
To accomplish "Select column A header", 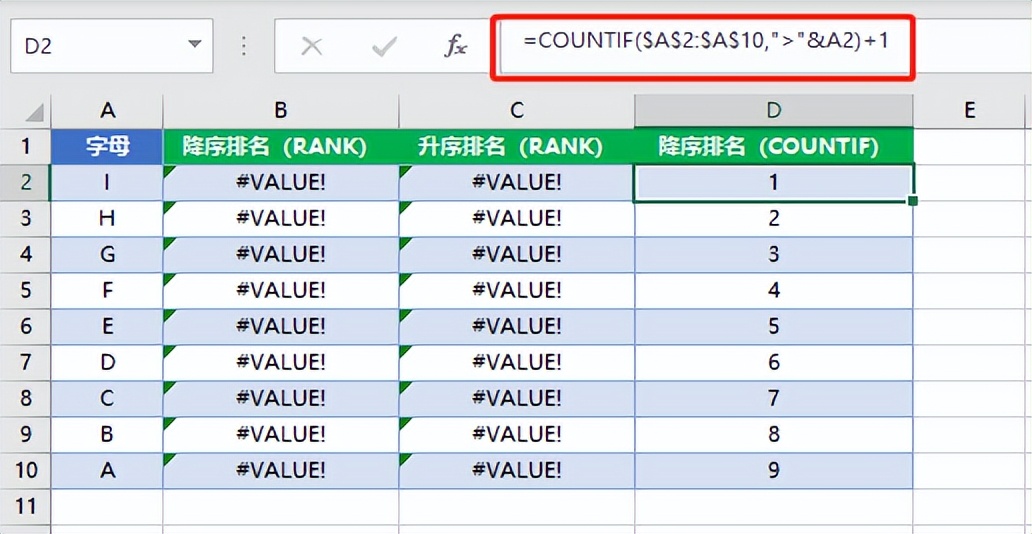I will tap(107, 111).
